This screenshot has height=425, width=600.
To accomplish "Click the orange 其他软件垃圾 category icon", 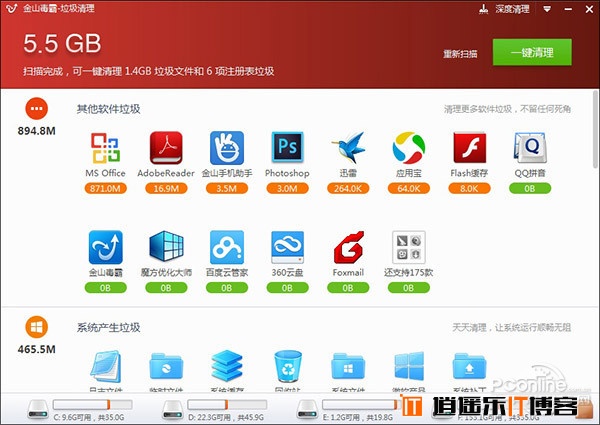I will coord(37,109).
